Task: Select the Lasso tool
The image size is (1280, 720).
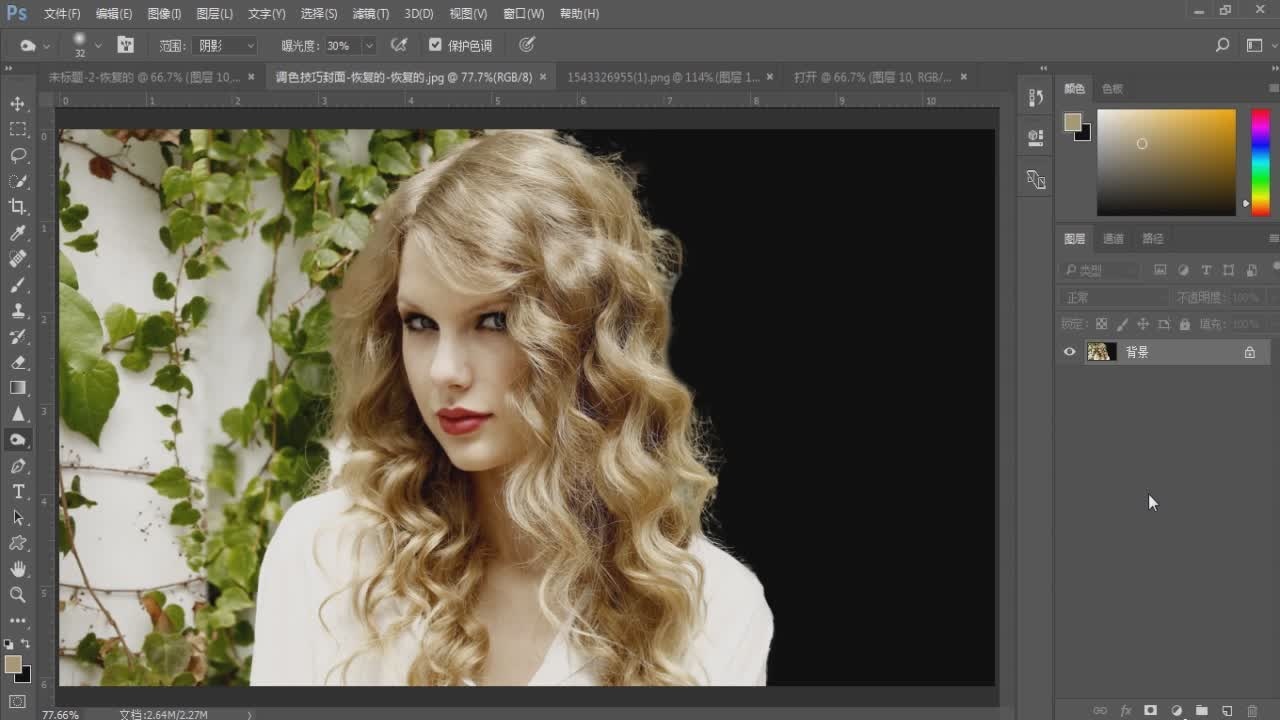Action: pyautogui.click(x=18, y=155)
